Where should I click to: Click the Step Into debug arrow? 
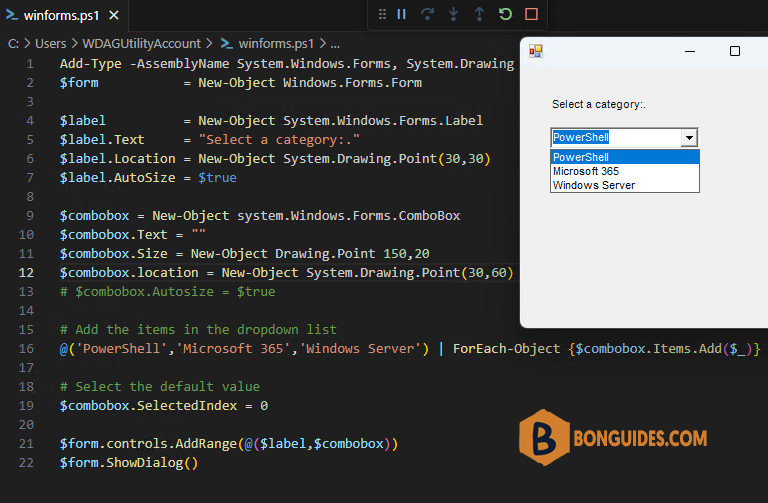[x=454, y=14]
